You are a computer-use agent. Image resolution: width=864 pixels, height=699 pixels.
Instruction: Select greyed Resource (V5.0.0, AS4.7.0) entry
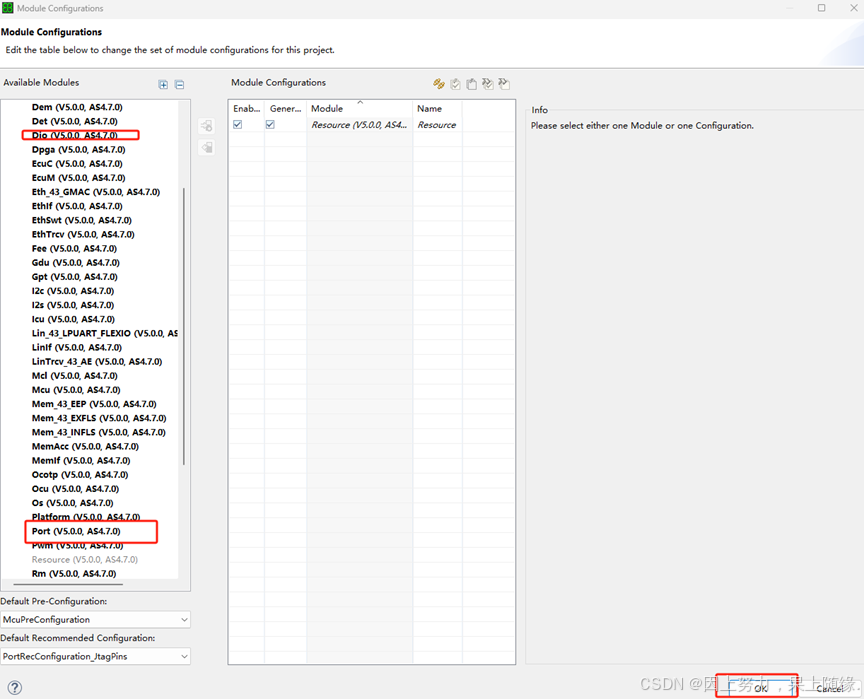point(85,560)
